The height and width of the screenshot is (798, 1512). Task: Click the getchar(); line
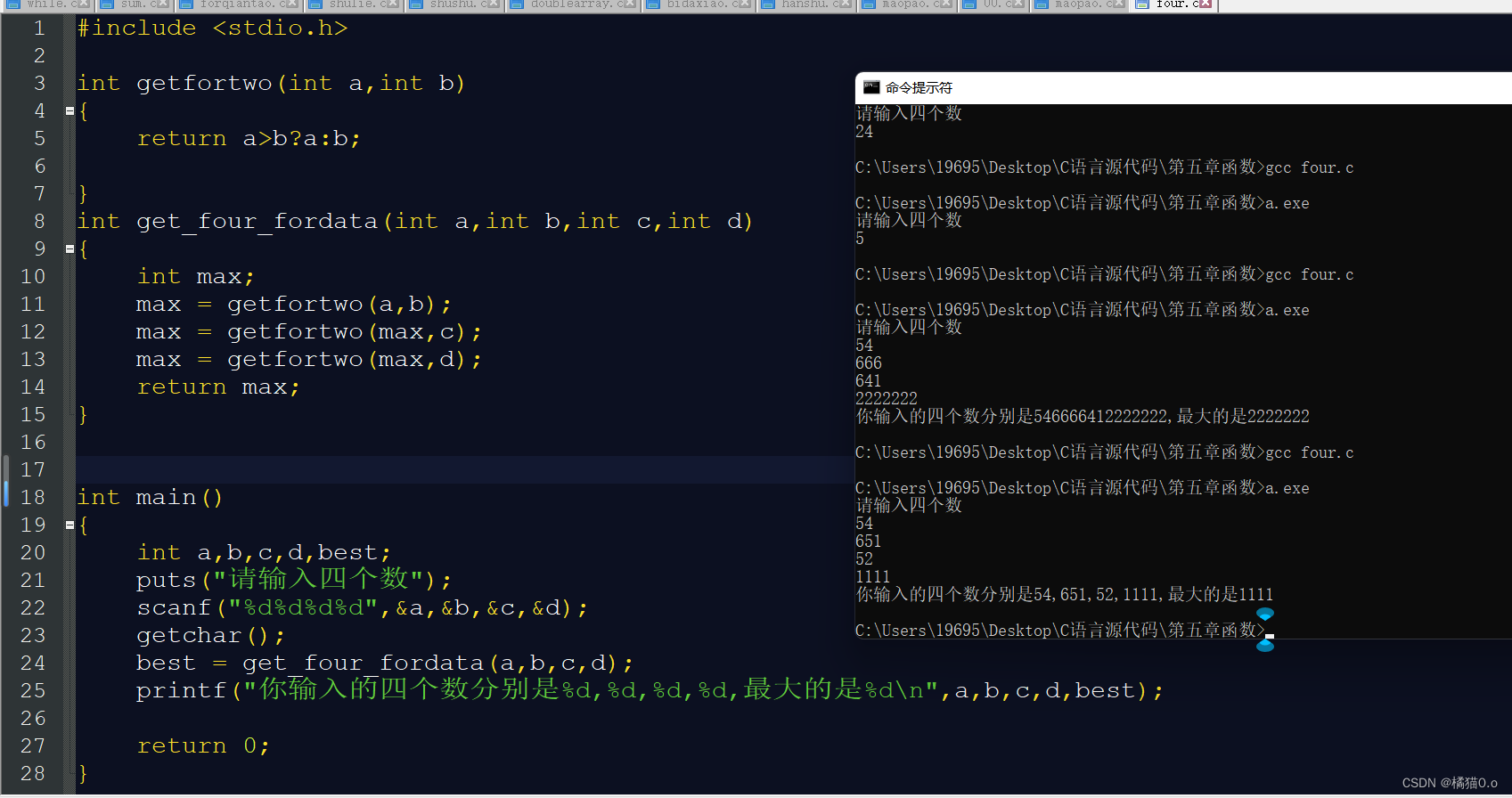tap(211, 636)
